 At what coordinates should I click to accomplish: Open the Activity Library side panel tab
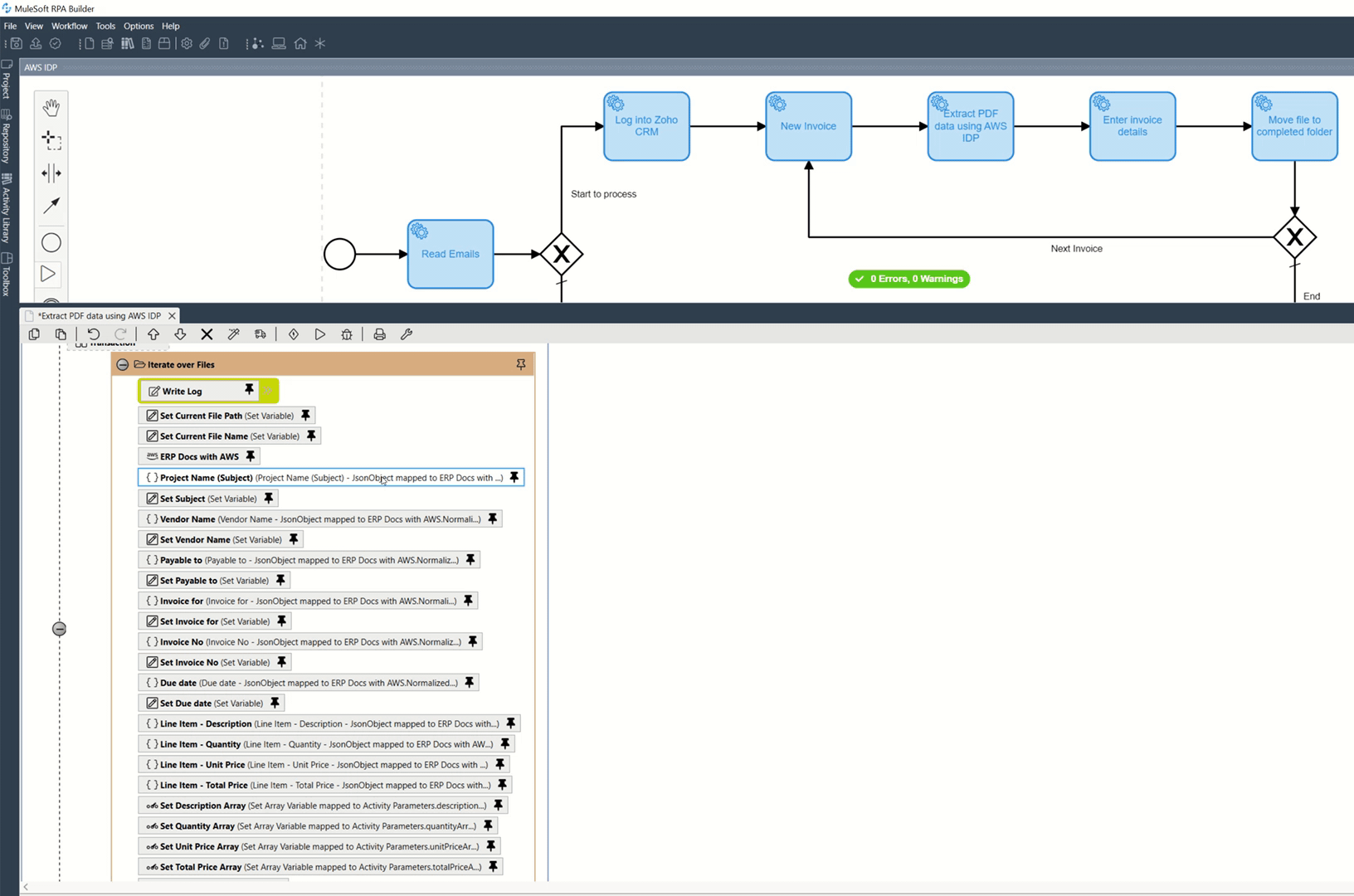coord(7,207)
